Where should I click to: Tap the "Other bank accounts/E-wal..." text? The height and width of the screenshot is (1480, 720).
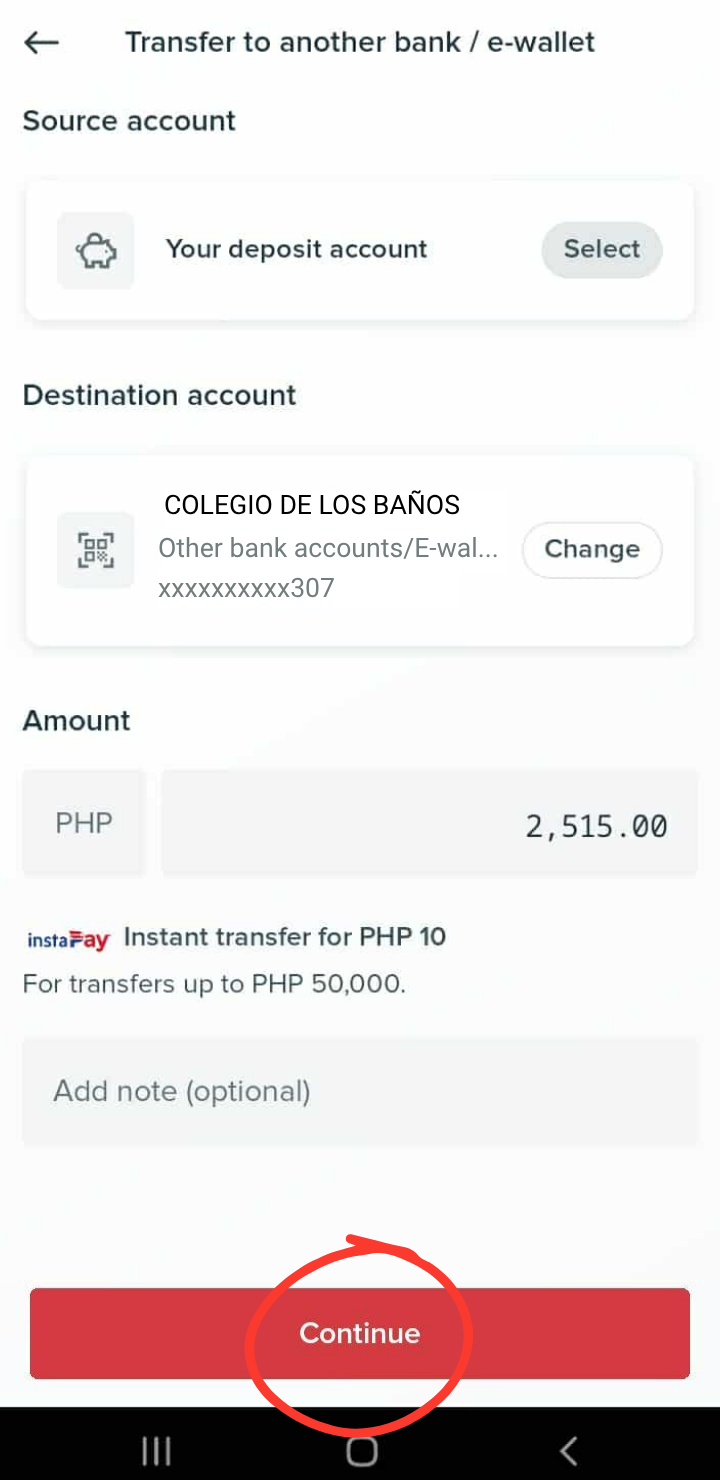point(328,548)
